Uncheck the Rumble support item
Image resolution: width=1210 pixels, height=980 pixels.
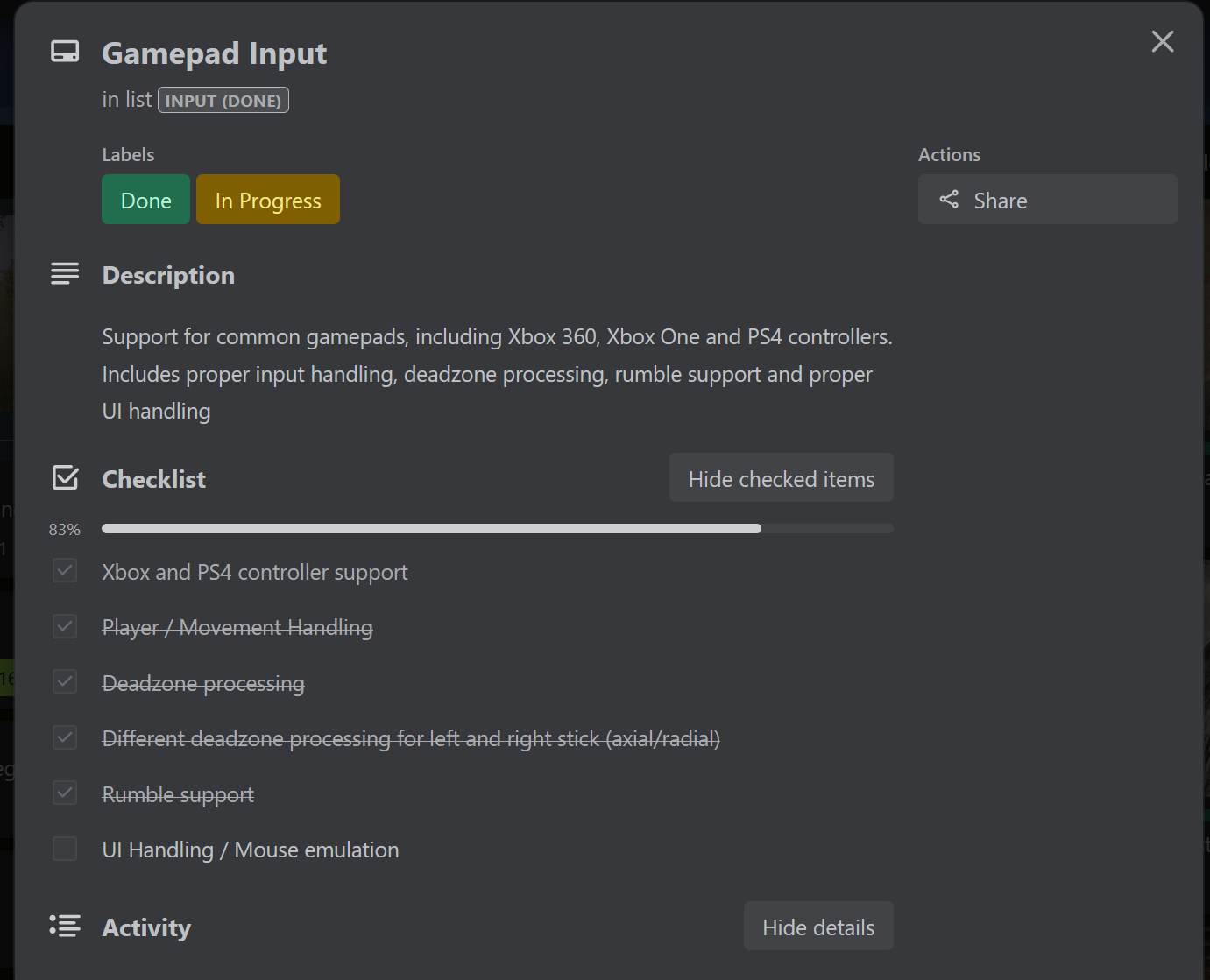pyautogui.click(x=65, y=793)
